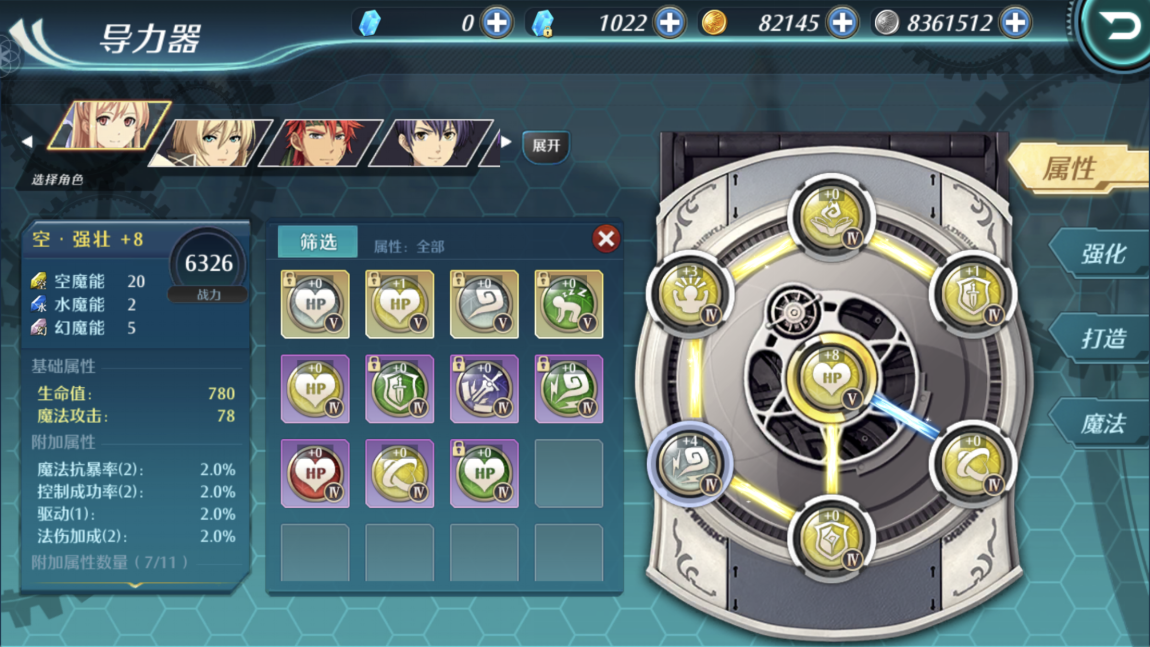Open the 打造 tab
This screenshot has width=1150, height=647.
click(x=1103, y=338)
